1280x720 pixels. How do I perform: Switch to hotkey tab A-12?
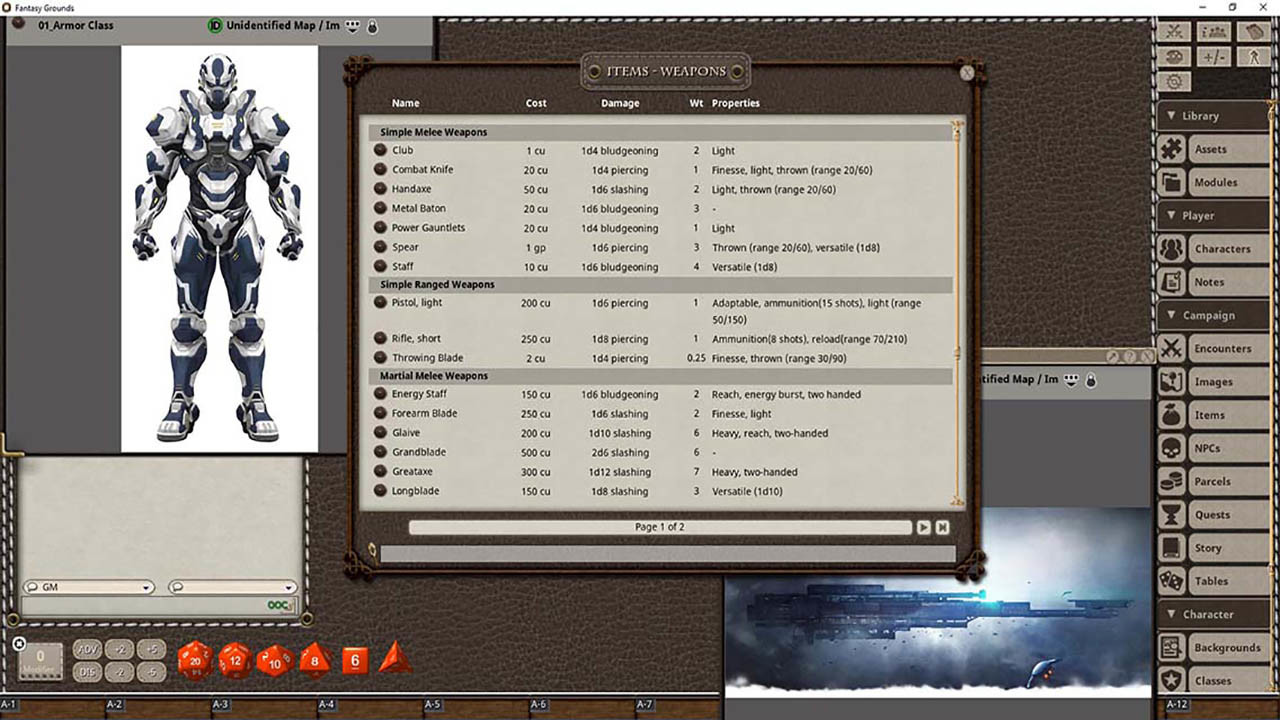point(1176,703)
